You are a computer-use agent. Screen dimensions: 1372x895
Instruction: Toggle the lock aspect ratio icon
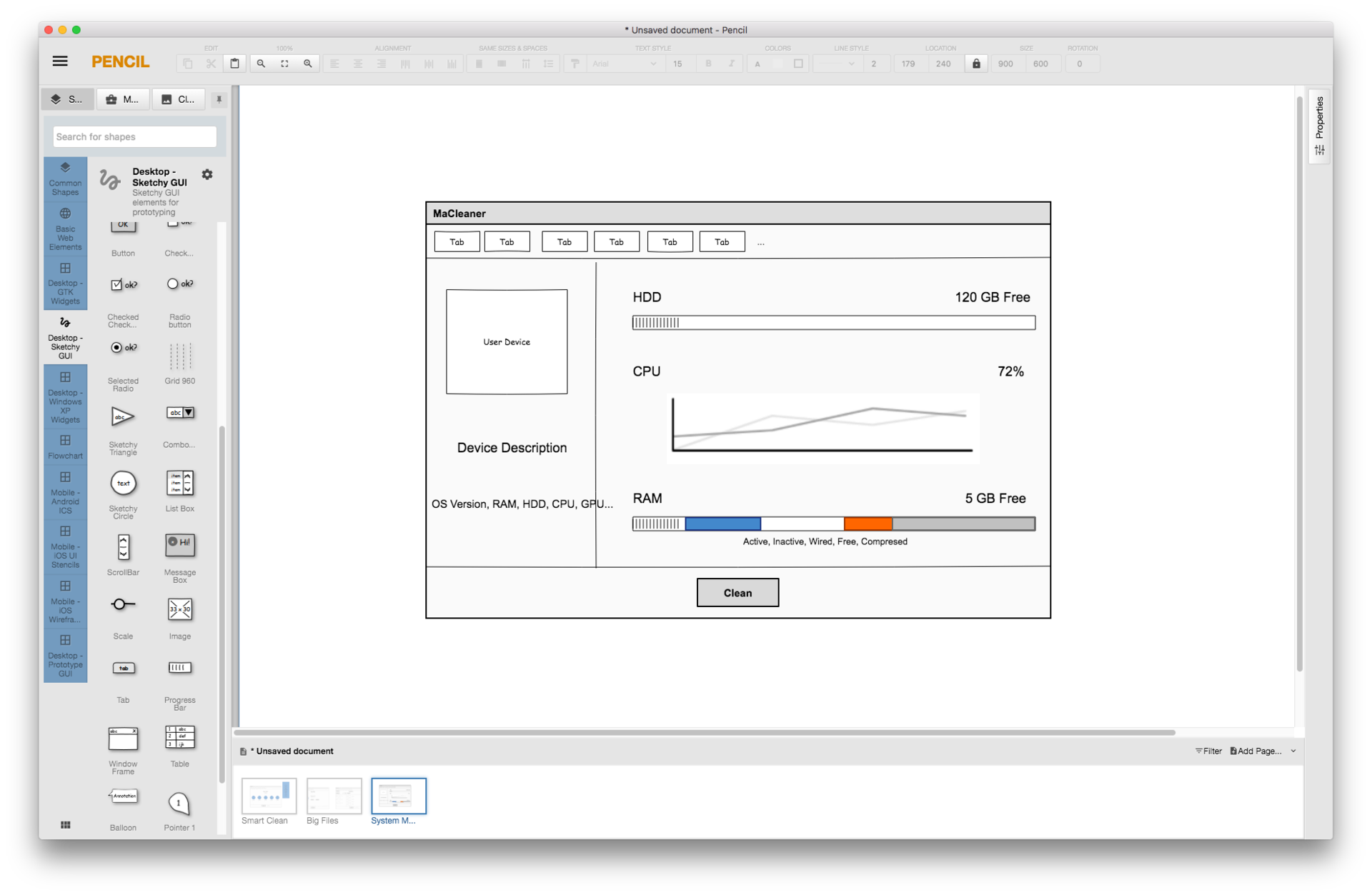coord(976,64)
